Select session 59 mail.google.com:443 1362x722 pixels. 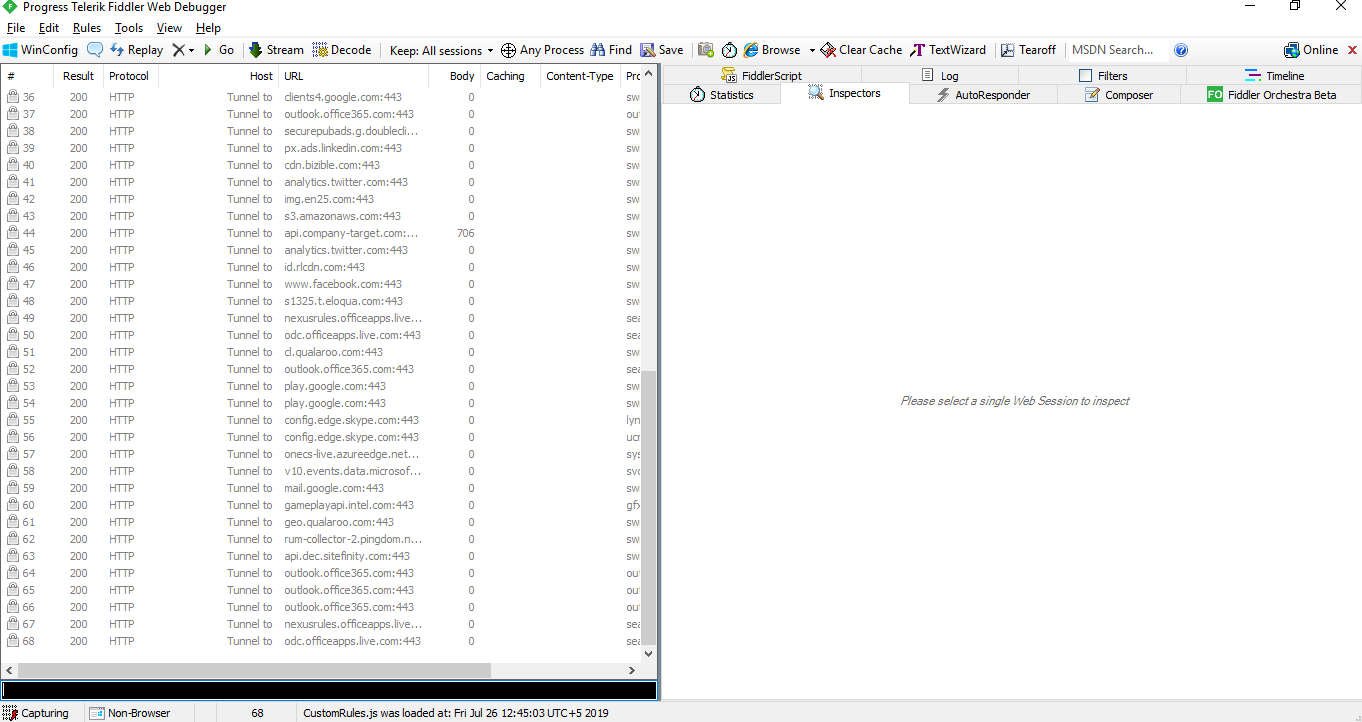pos(320,488)
